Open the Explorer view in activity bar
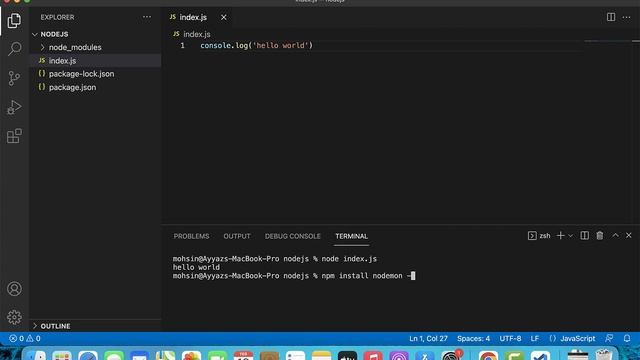The image size is (640, 360). (14, 20)
